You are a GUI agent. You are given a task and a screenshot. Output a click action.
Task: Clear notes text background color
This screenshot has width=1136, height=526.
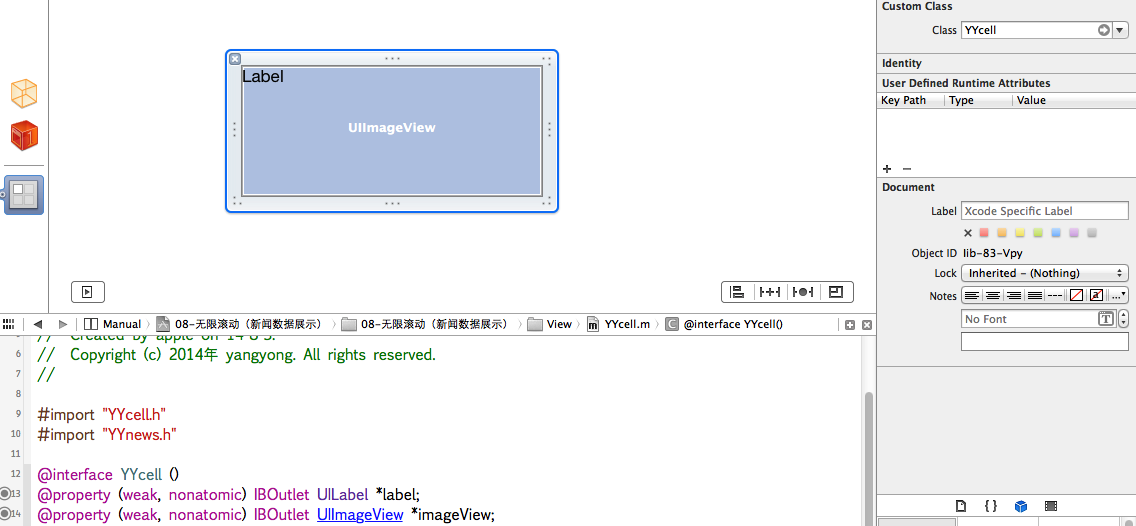point(1097,295)
